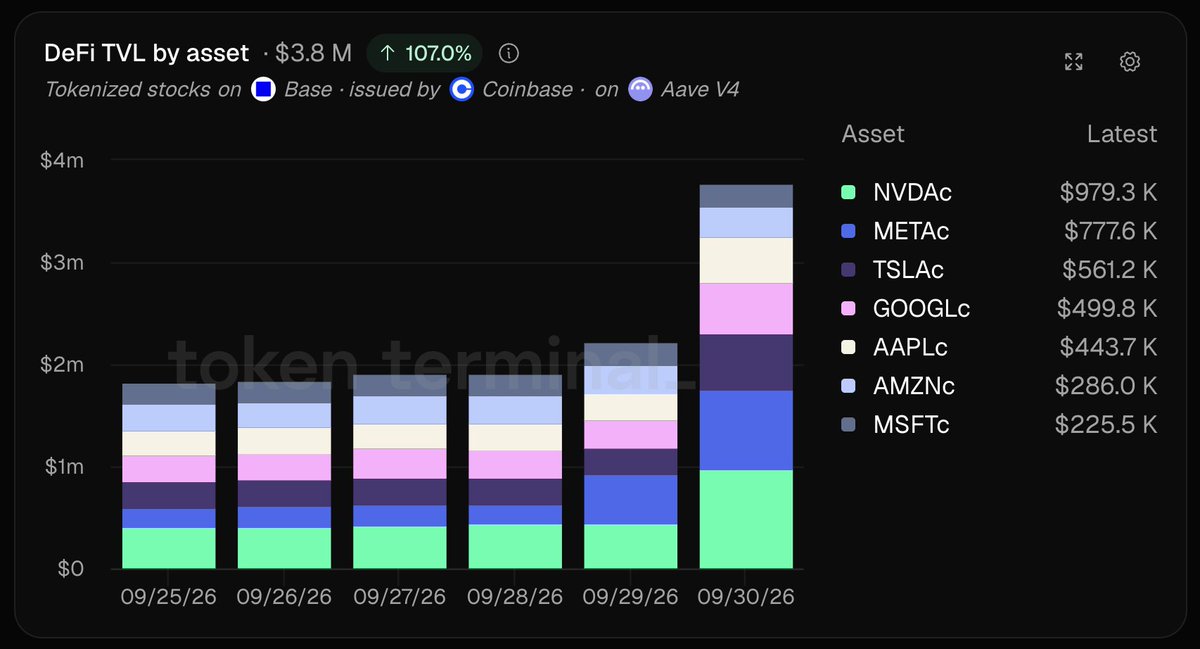Click the 09/30/26 axis date label

point(746,597)
